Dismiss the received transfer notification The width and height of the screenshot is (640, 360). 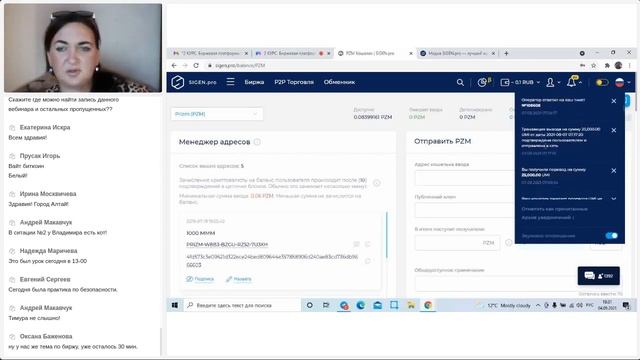613,171
